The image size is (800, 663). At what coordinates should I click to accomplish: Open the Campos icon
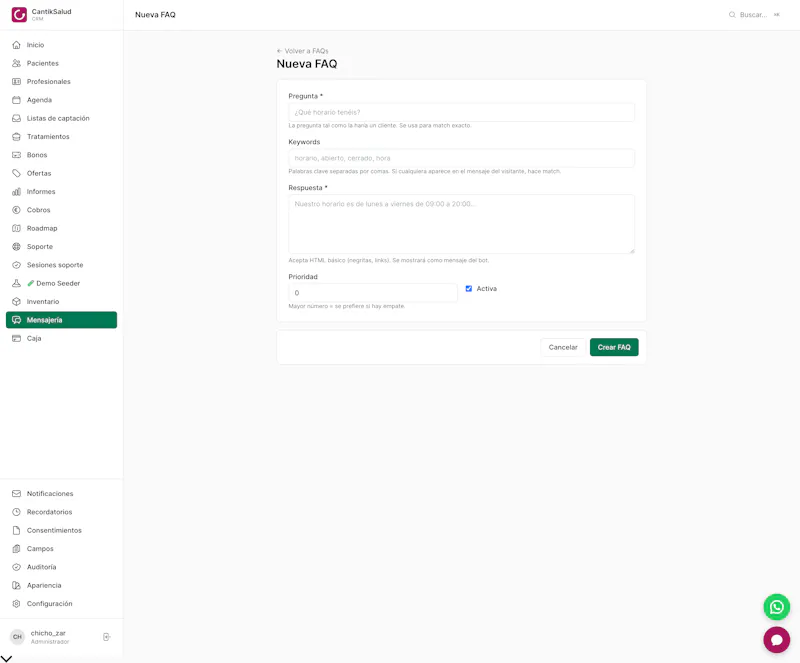point(16,549)
